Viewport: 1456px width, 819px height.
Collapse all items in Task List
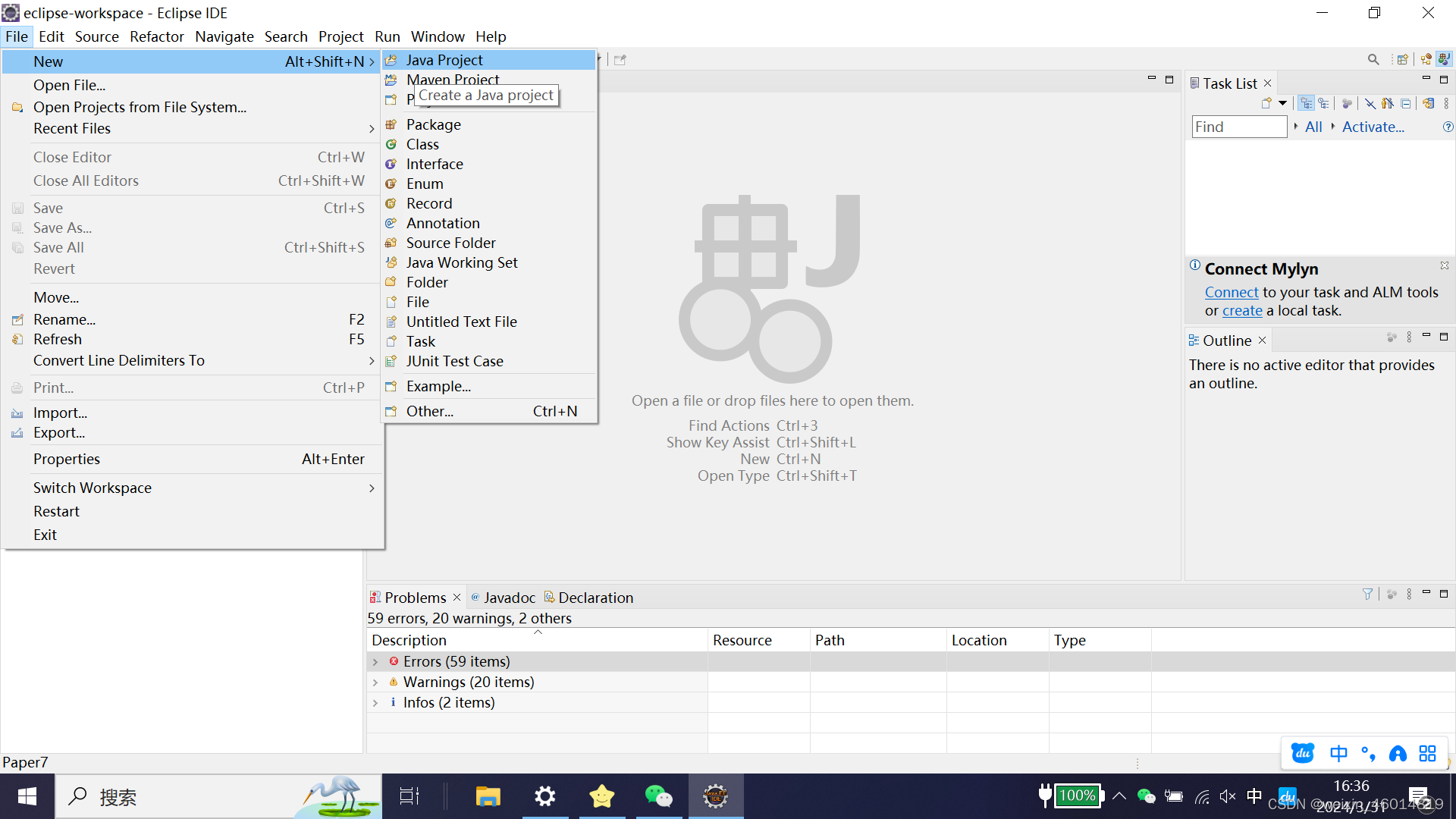coord(1406,103)
